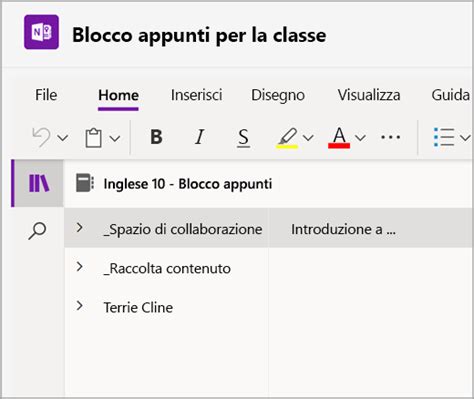This screenshot has width=474, height=399.
Task: Expand the Terrie Cline section
Action: pos(79,306)
